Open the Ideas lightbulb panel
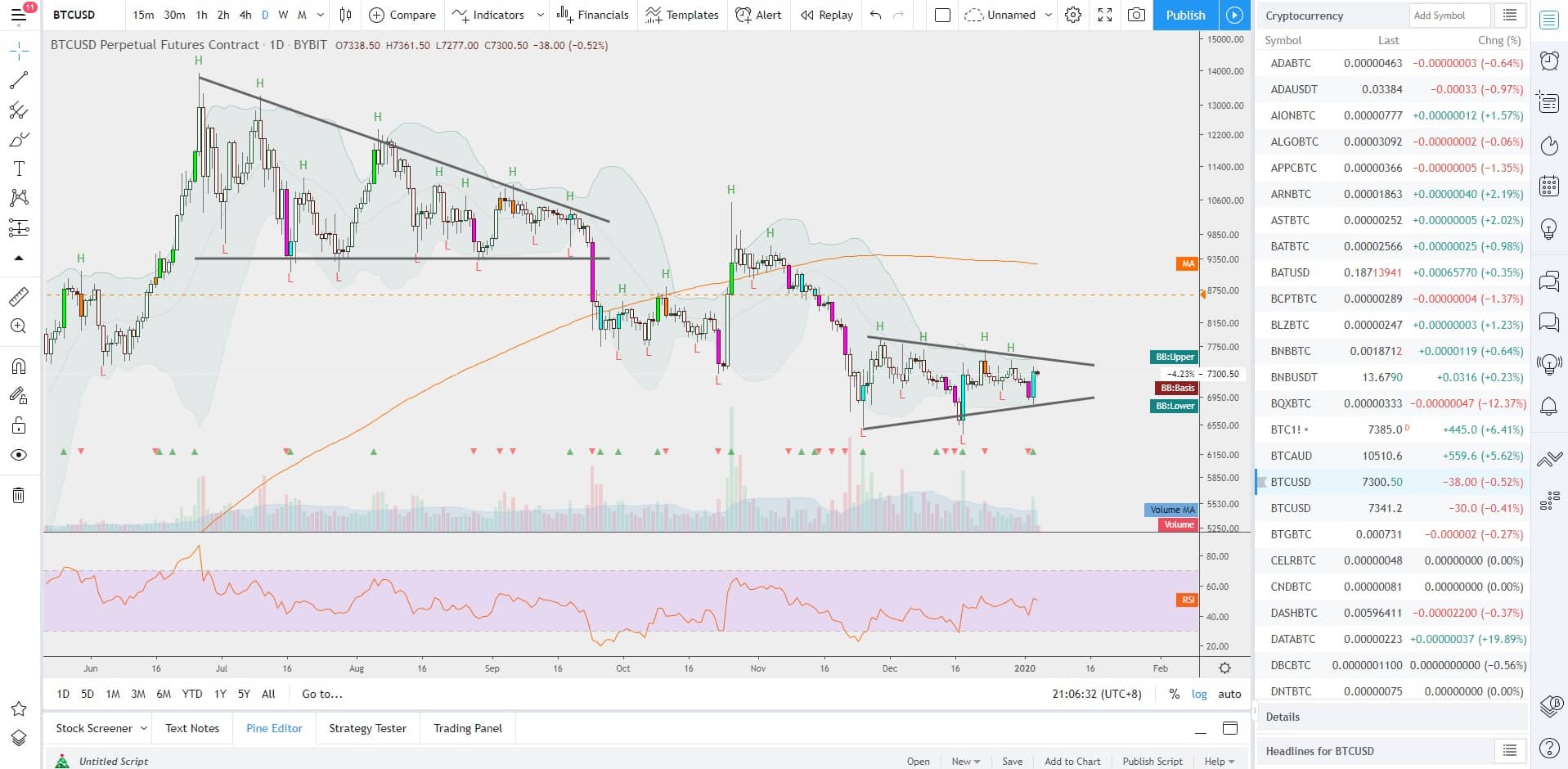The image size is (1568, 769). pos(1549,228)
